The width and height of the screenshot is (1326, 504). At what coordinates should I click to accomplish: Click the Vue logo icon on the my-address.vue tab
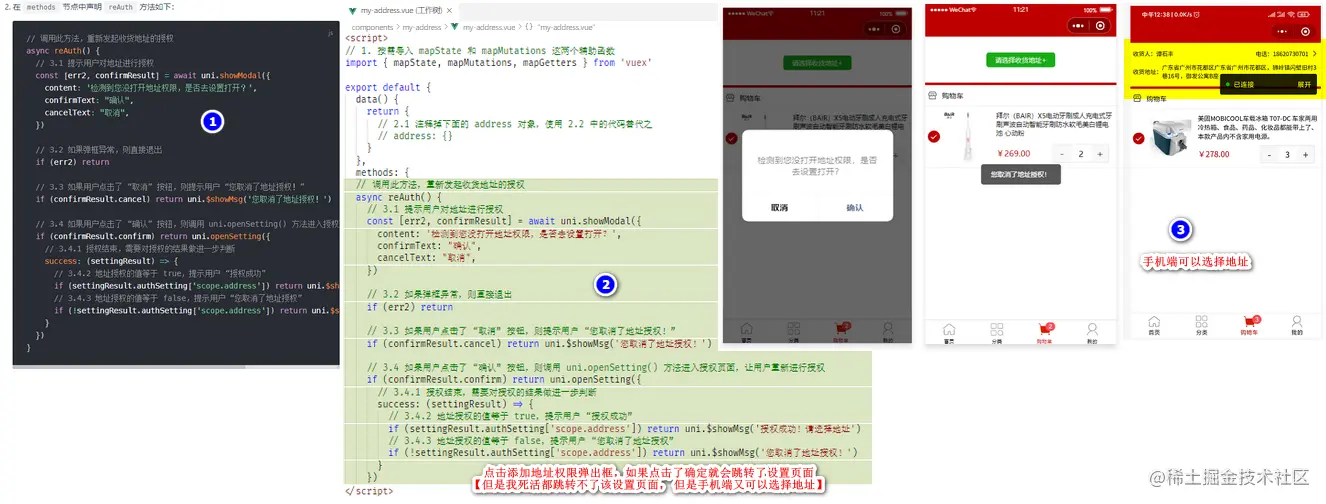[x=353, y=10]
